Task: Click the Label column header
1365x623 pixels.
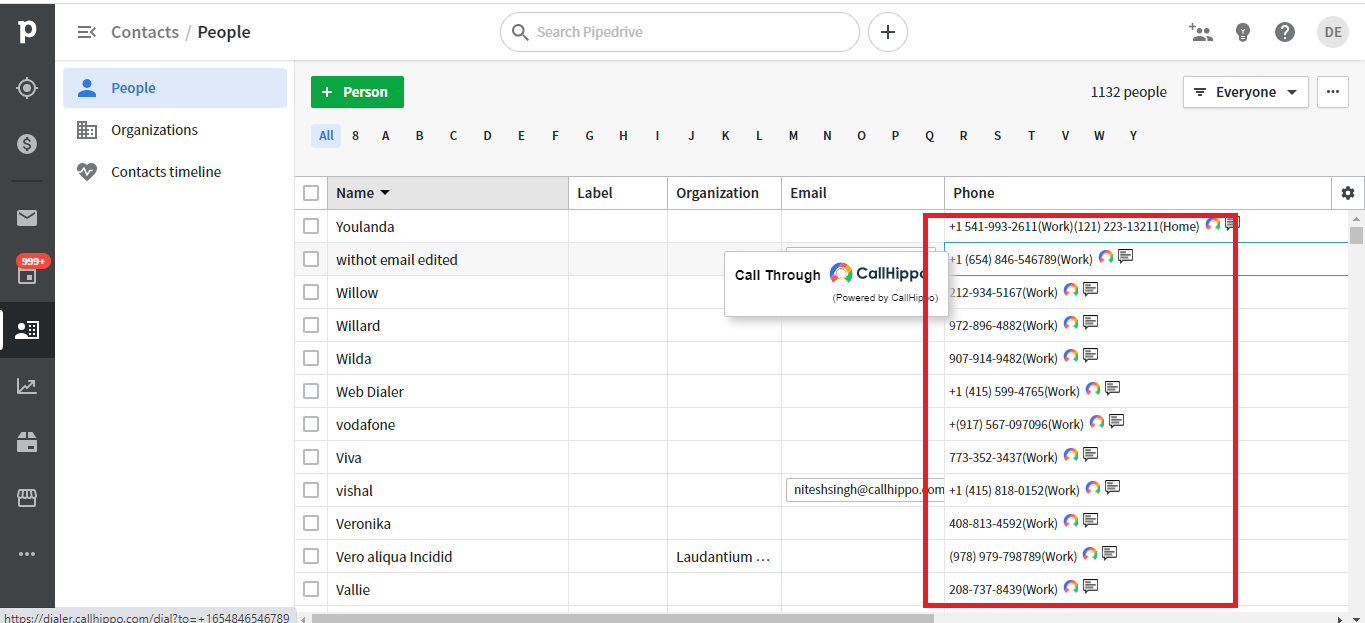Action: click(618, 193)
